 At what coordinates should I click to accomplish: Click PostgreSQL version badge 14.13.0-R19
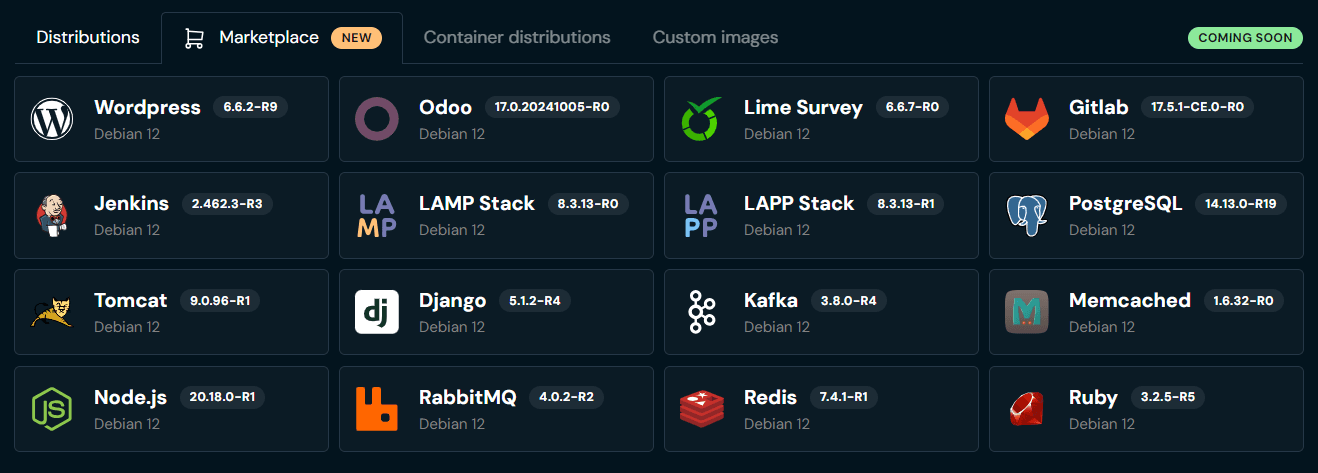(x=1240, y=203)
